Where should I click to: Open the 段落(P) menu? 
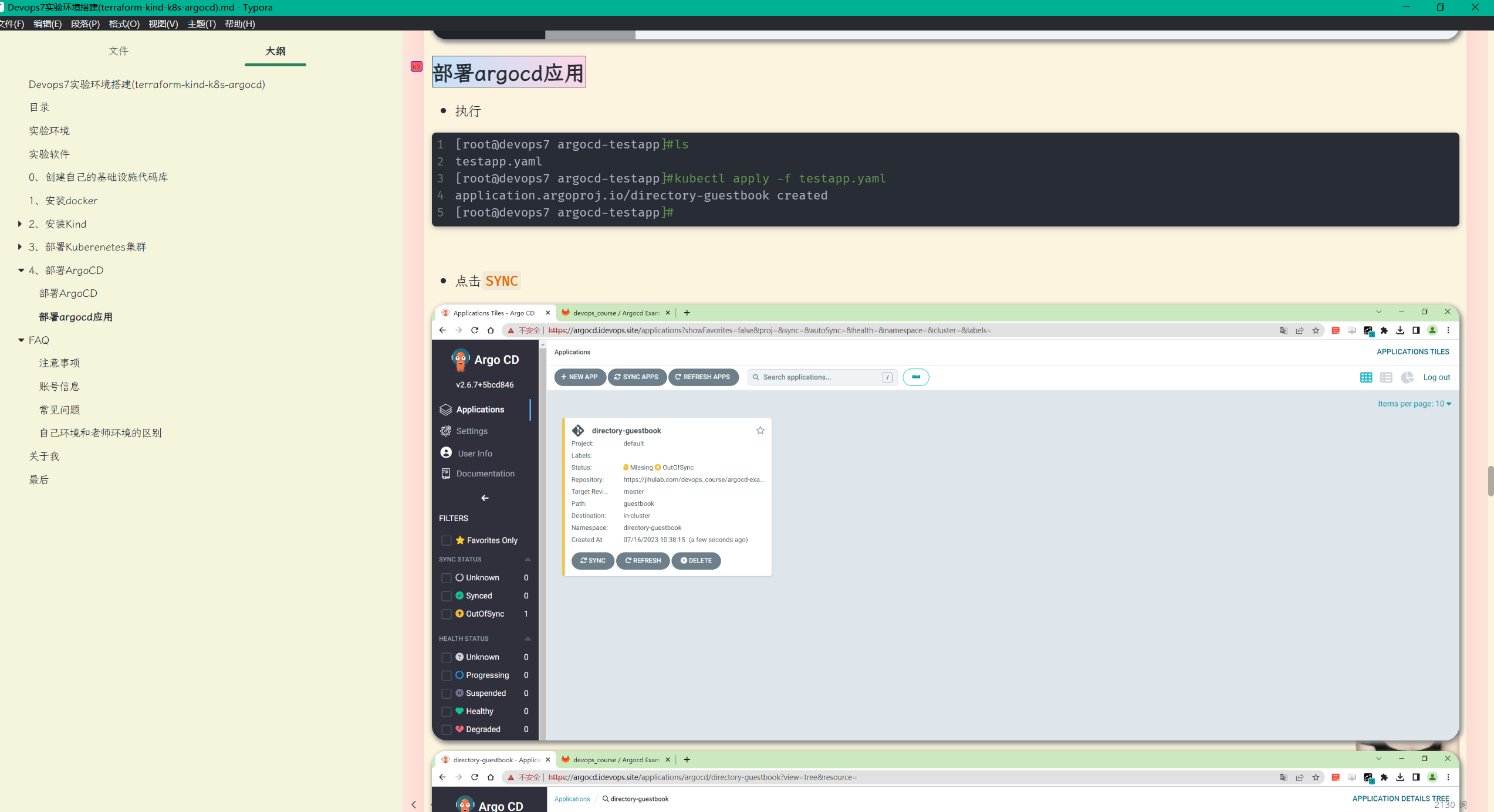tap(85, 23)
